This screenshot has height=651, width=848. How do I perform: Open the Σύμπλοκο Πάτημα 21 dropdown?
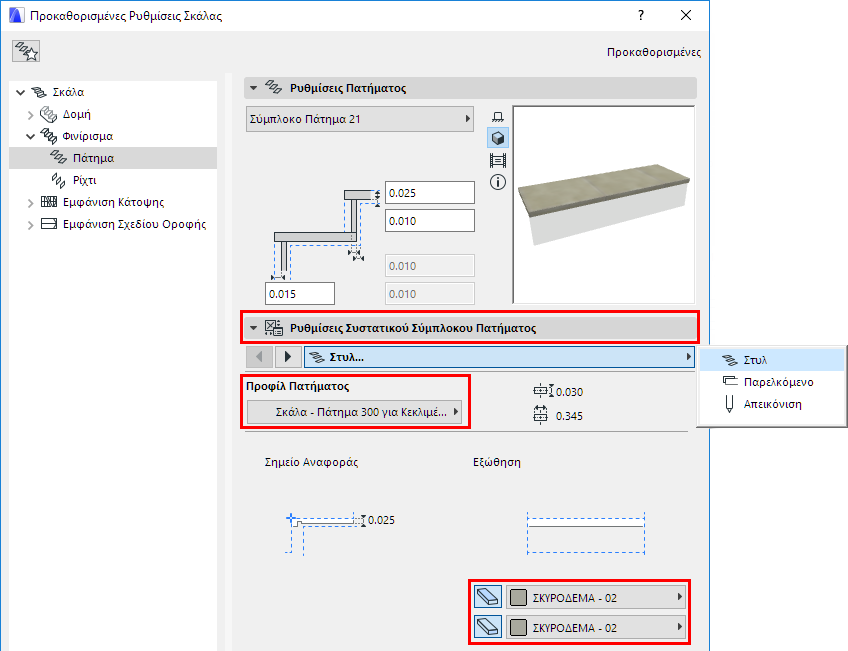pos(360,119)
